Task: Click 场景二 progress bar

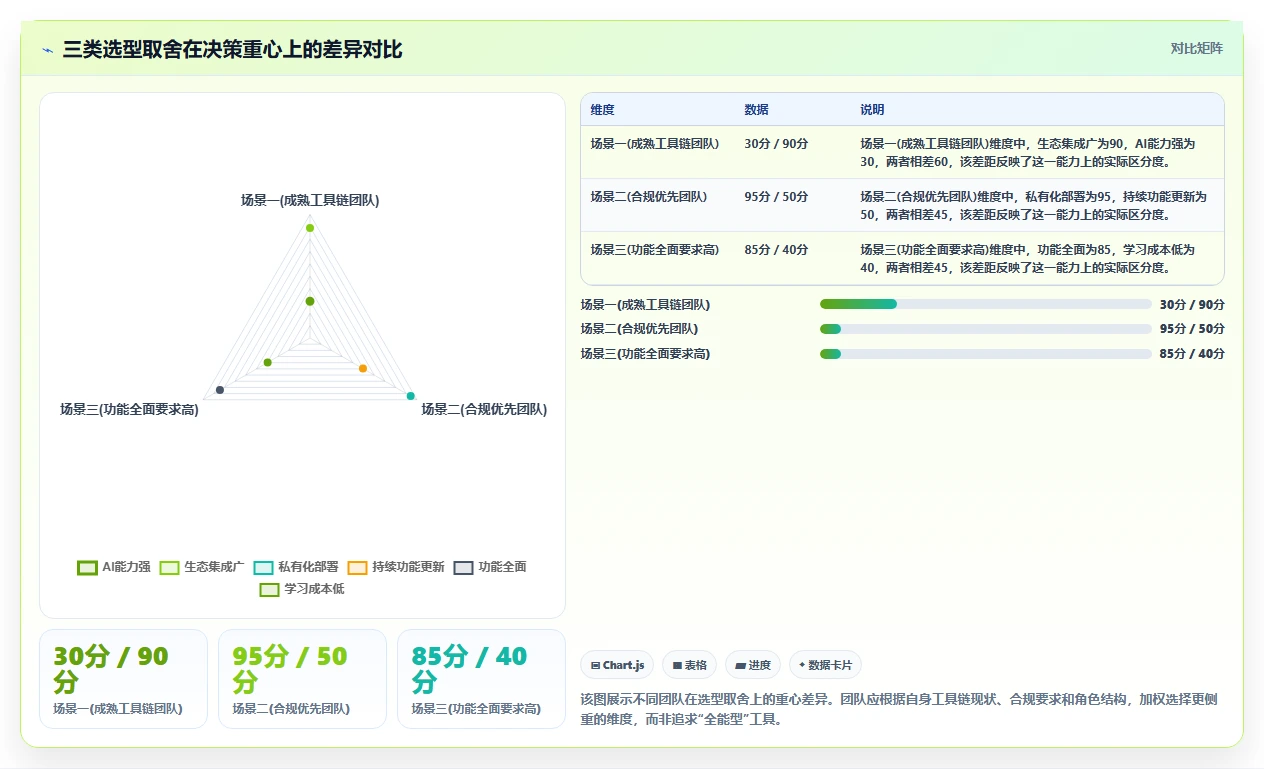Action: click(986, 329)
